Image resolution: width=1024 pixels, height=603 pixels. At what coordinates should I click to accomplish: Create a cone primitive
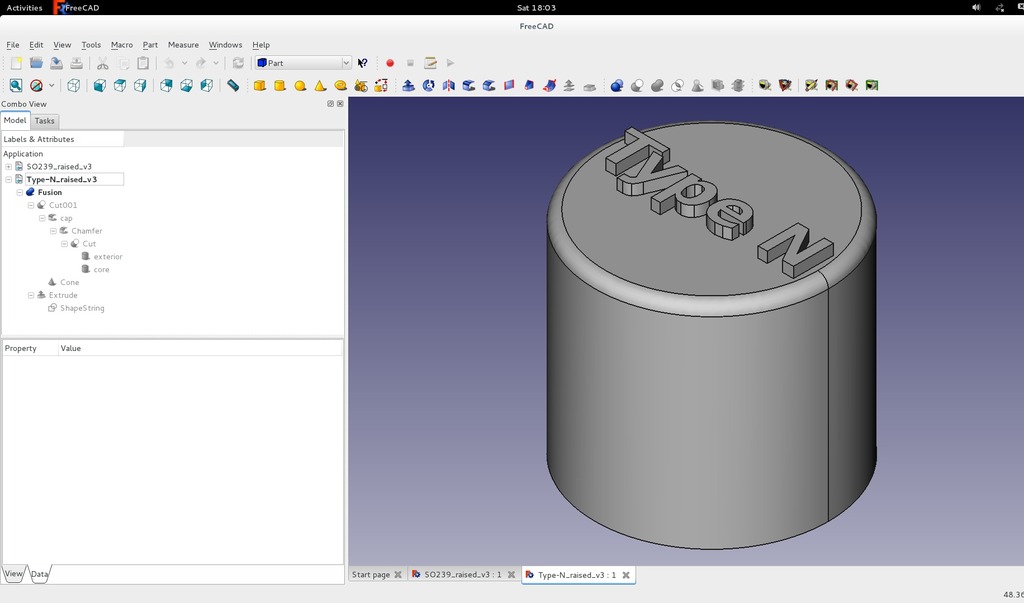pos(319,85)
